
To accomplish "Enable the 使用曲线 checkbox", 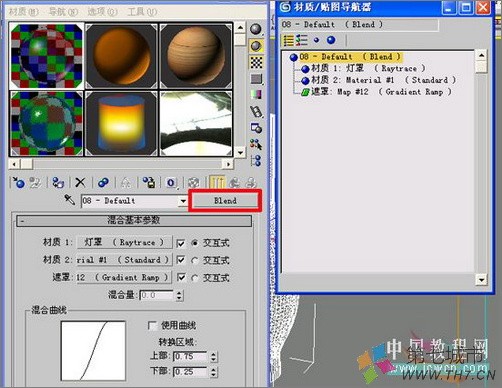I will (152, 325).
